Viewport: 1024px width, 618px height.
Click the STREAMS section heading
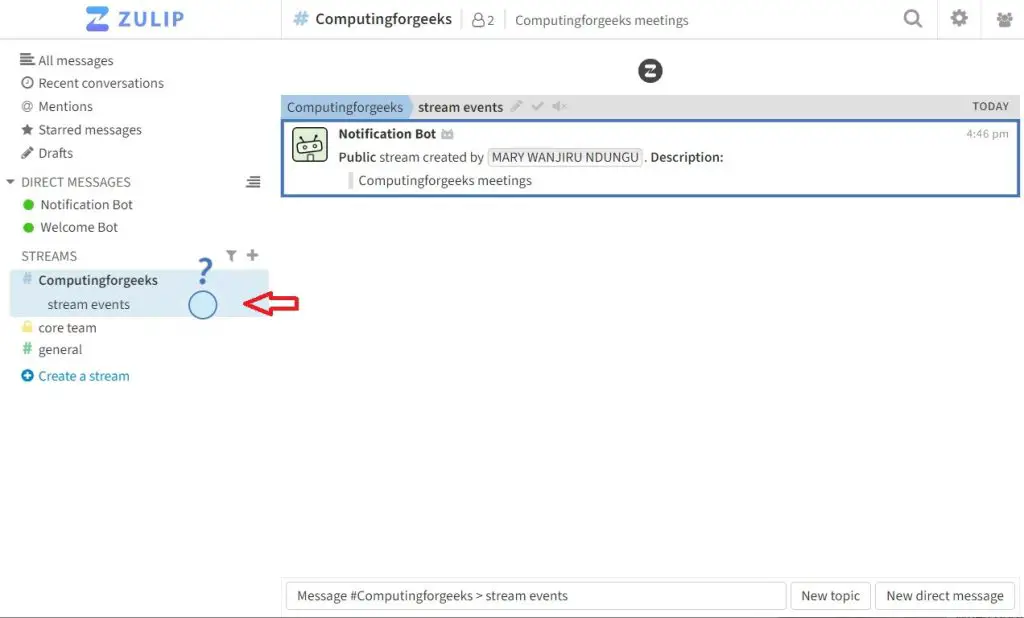[x=49, y=256]
